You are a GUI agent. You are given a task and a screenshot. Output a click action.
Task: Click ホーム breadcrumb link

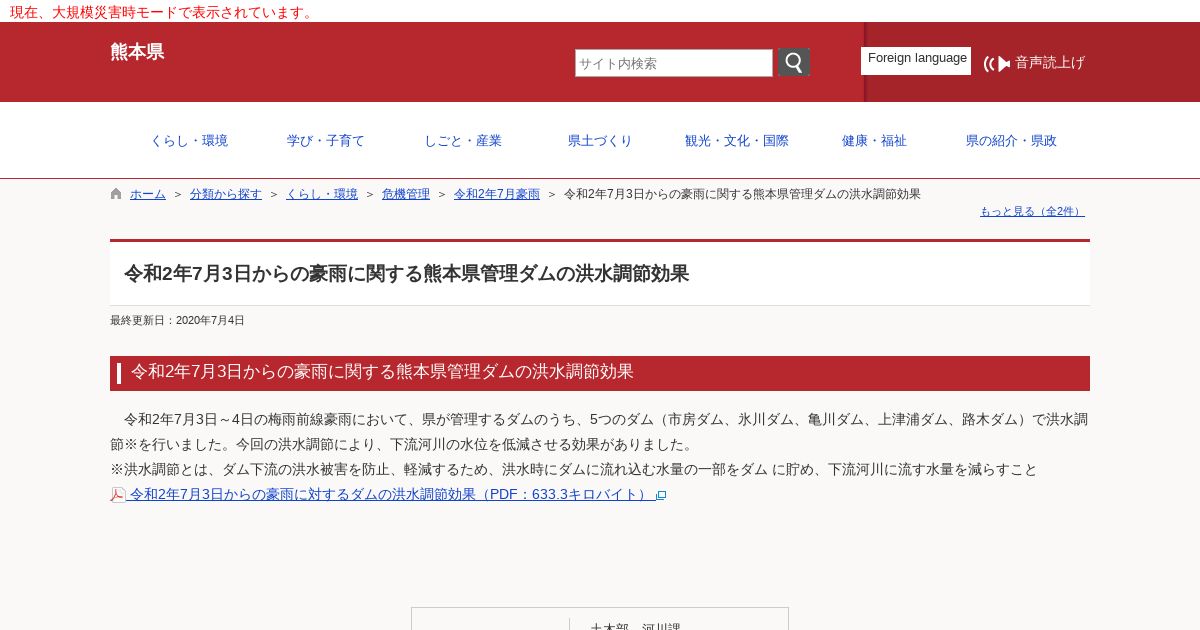click(x=148, y=194)
